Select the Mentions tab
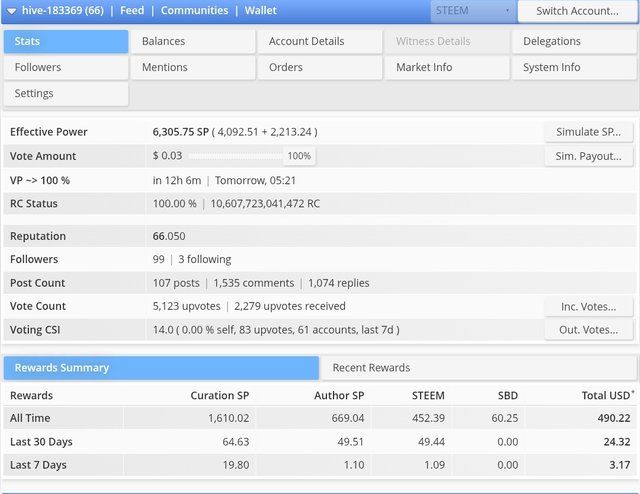Image resolution: width=640 pixels, height=494 pixels. (x=193, y=67)
